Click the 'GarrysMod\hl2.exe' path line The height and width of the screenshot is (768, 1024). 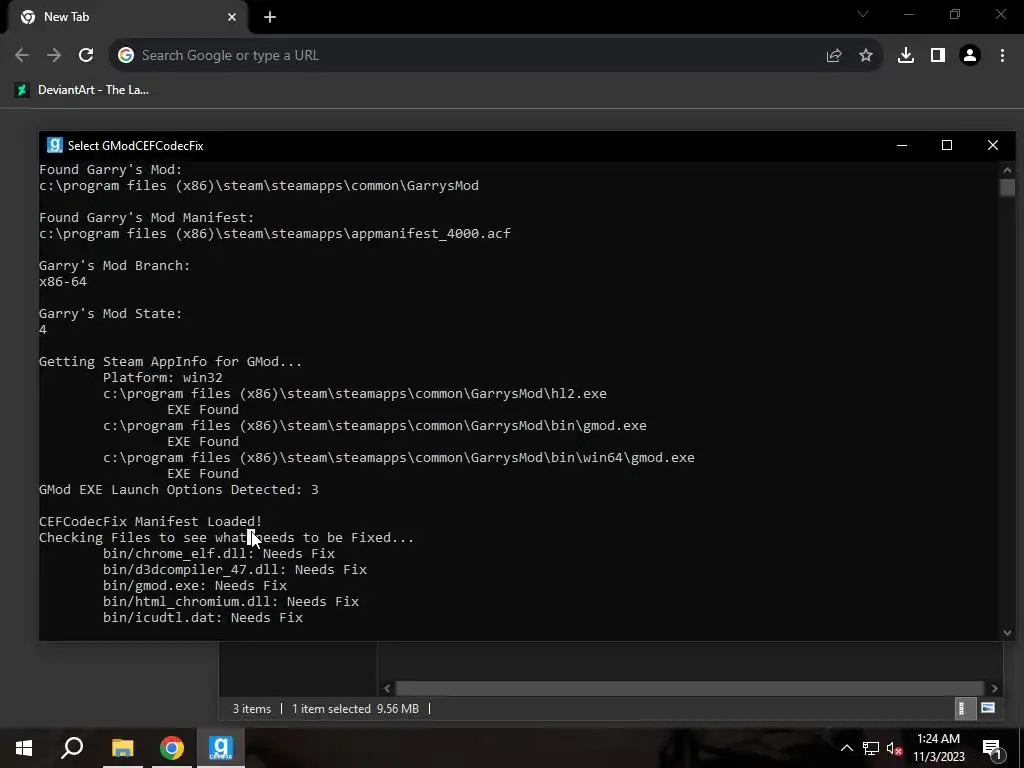[x=355, y=394]
